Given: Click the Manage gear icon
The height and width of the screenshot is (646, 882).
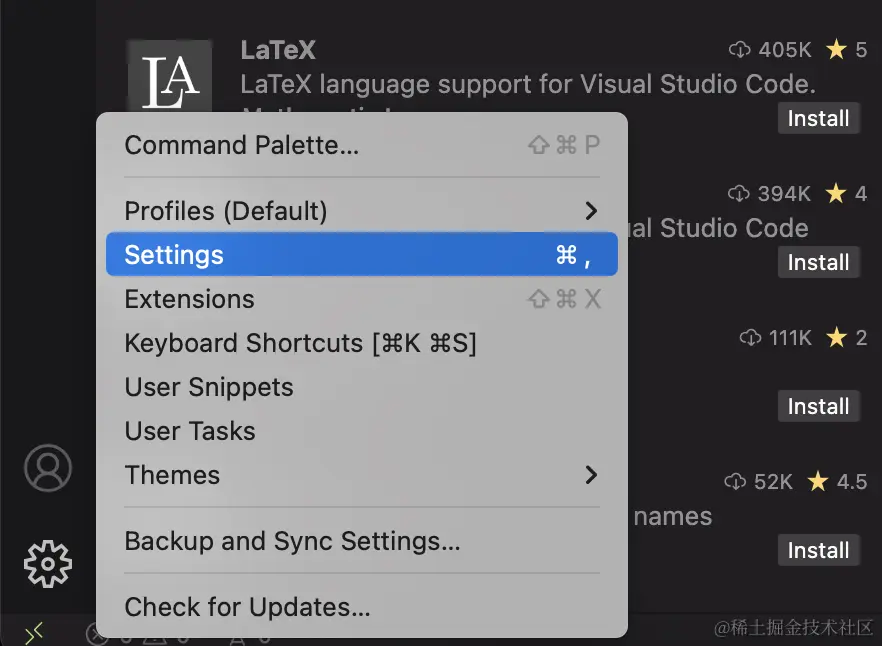Looking at the screenshot, I should coord(47,564).
